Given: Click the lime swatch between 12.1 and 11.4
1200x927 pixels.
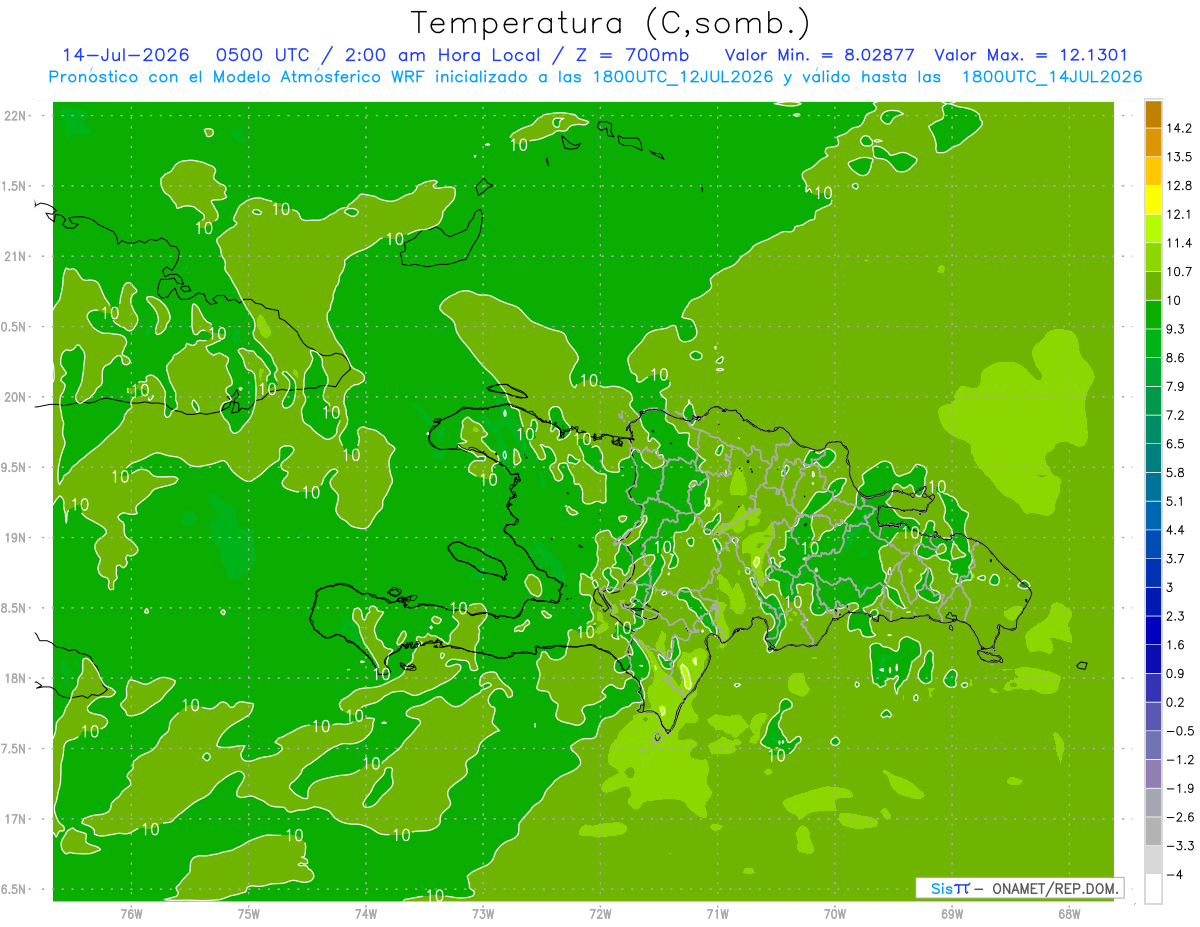Looking at the screenshot, I should [1154, 228].
